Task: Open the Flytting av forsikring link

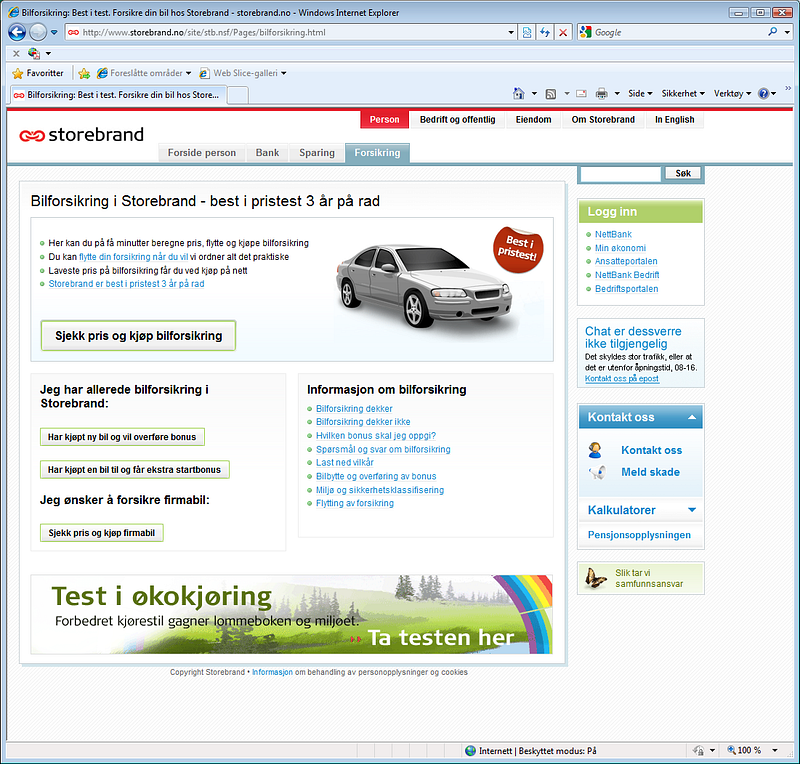Action: coord(355,503)
